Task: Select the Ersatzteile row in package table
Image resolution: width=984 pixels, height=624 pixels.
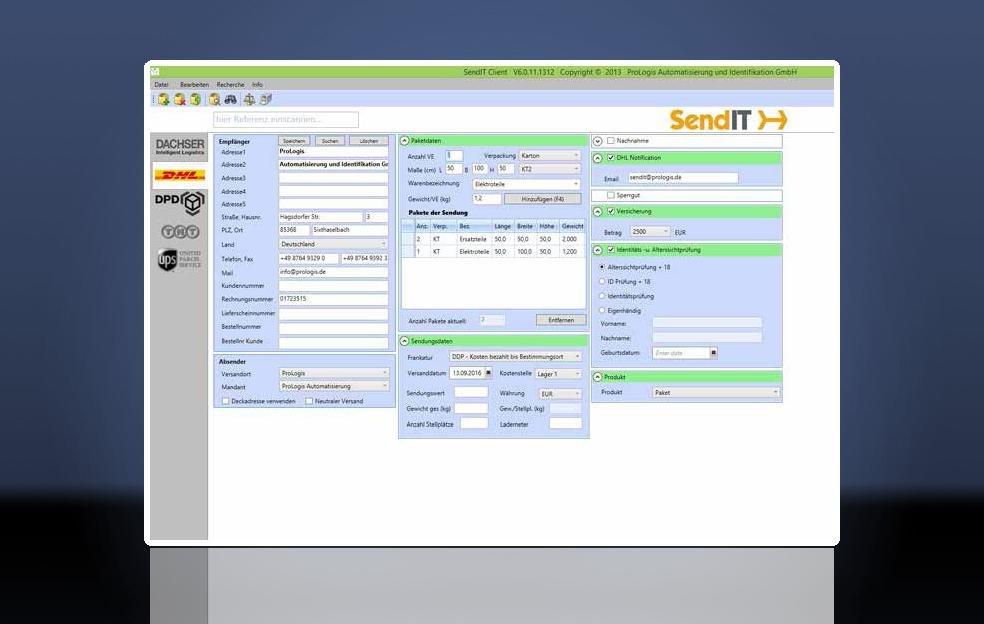Action: click(494, 239)
